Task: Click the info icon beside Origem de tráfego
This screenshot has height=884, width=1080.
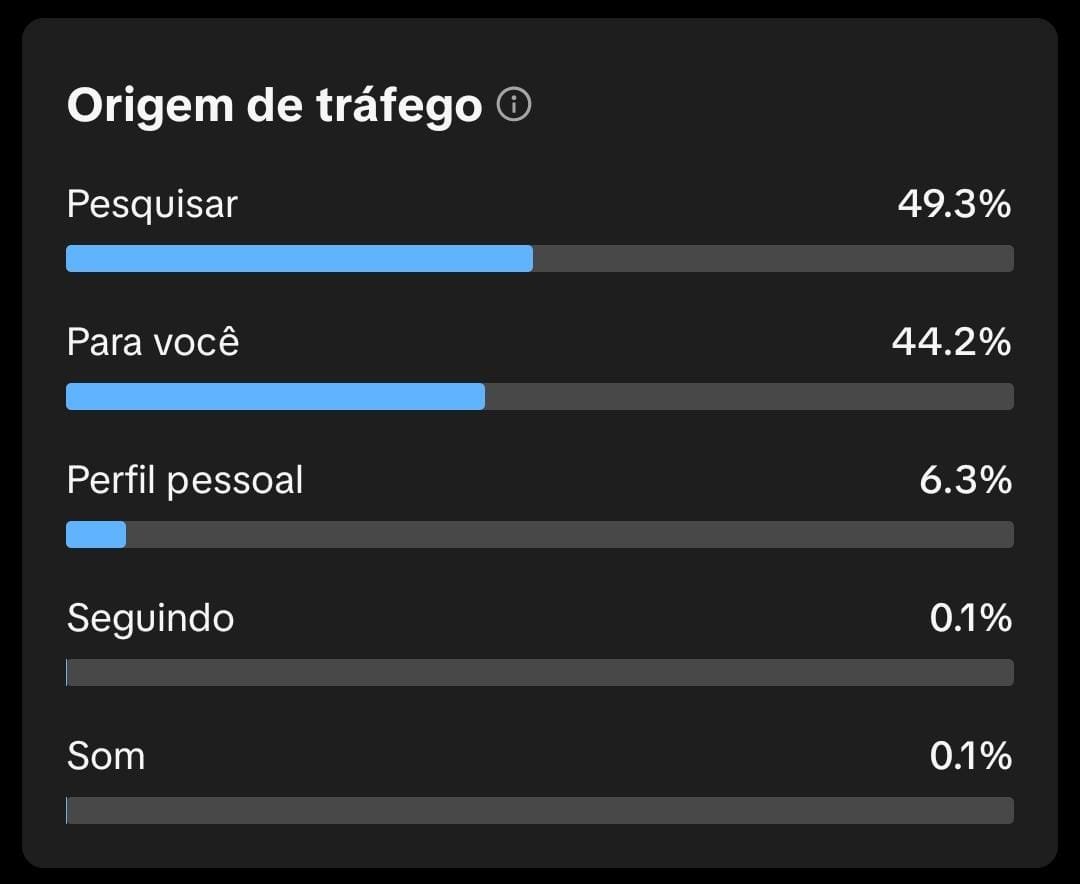Action: [x=514, y=104]
